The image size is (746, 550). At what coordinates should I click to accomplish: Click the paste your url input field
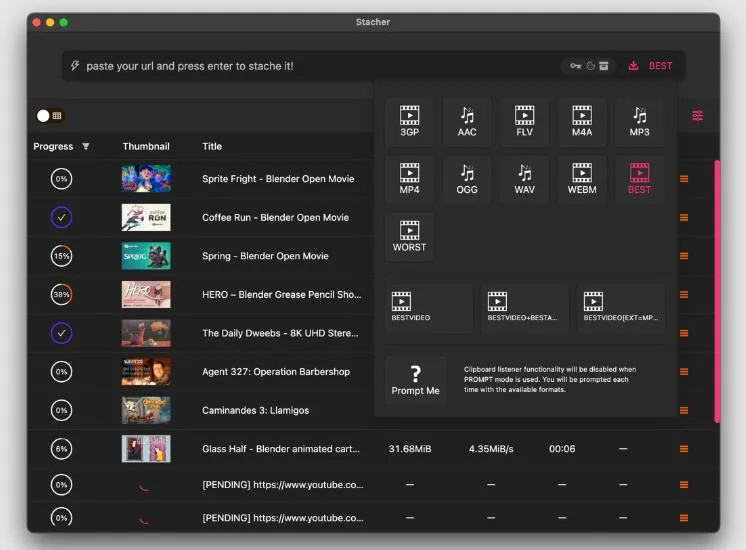pyautogui.click(x=314, y=66)
